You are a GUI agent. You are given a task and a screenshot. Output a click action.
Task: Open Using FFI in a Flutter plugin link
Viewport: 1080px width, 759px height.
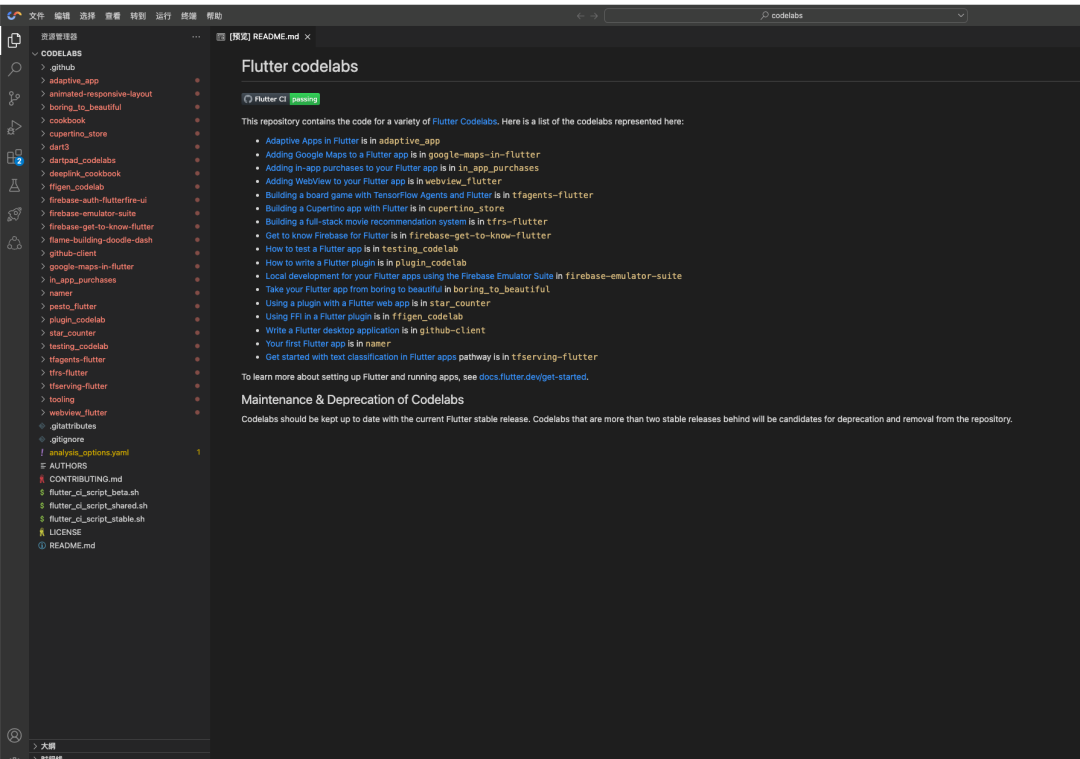click(x=318, y=317)
